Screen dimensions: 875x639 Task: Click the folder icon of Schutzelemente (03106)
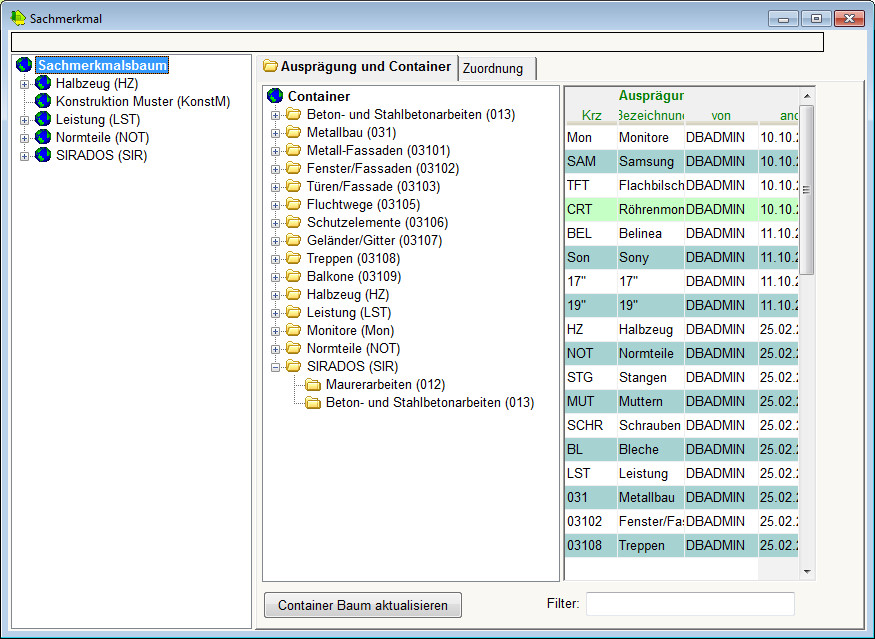point(294,222)
